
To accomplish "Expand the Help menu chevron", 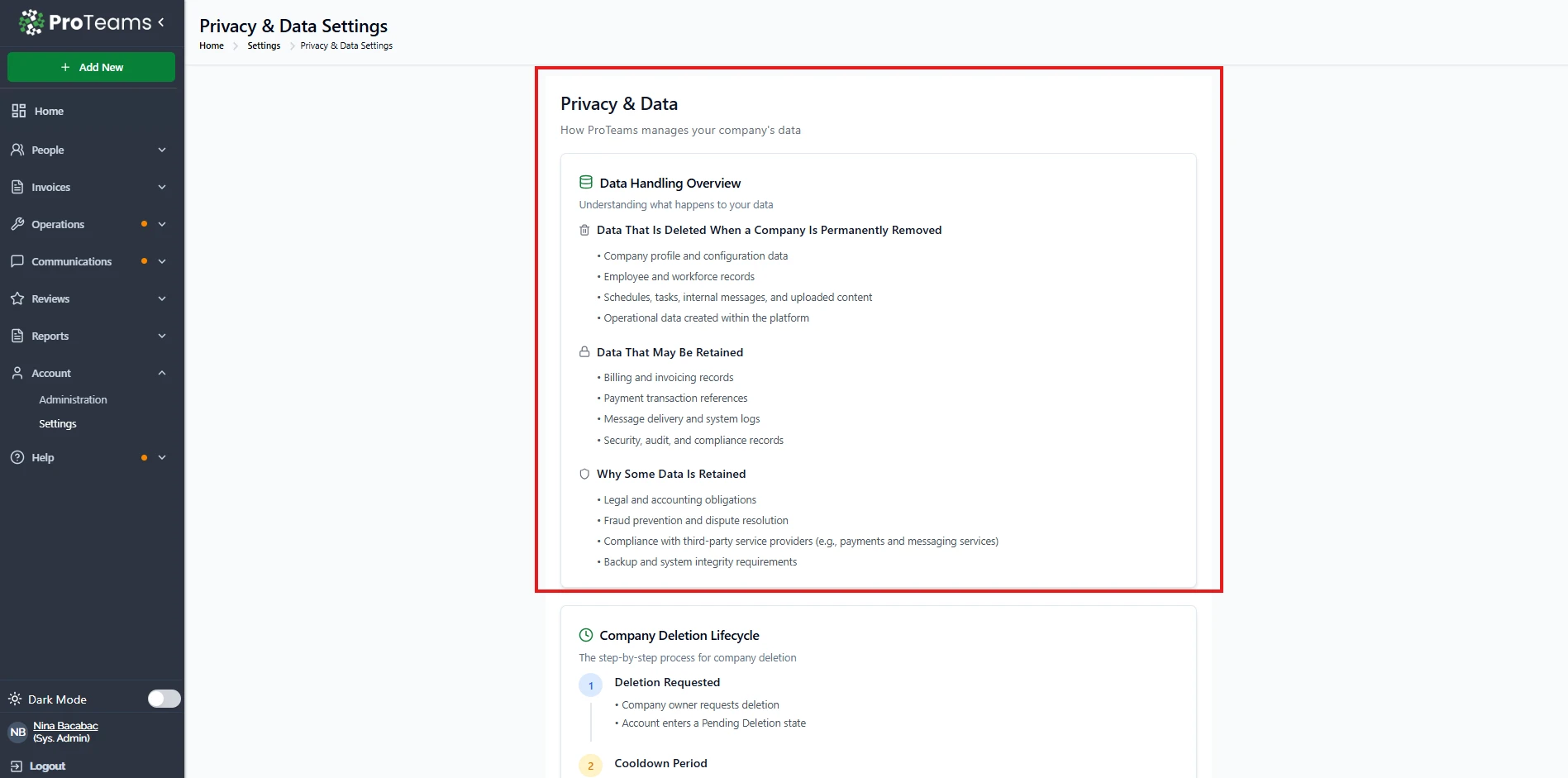I will (162, 457).
